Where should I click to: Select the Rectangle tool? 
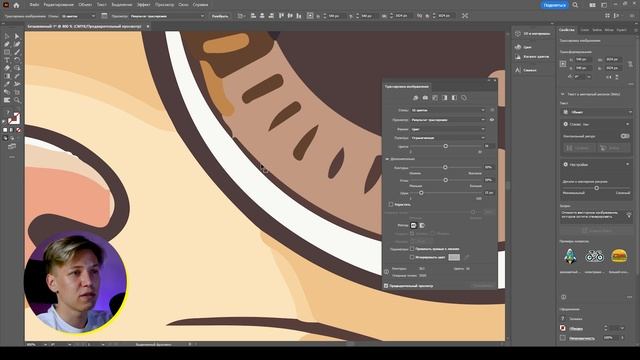[x=7, y=52]
